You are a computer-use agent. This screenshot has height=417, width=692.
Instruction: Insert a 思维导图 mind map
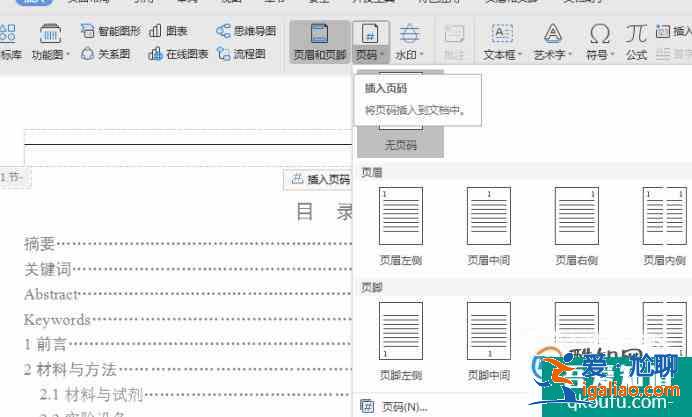point(246,31)
